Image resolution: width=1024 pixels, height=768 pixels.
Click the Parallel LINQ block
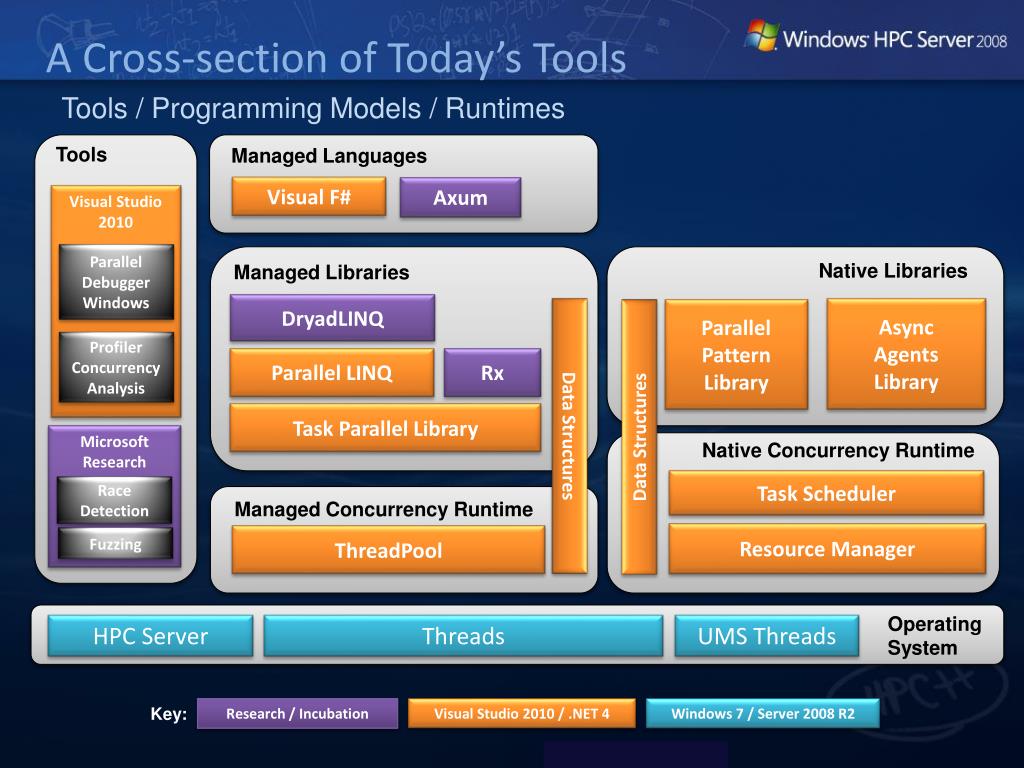pyautogui.click(x=332, y=372)
